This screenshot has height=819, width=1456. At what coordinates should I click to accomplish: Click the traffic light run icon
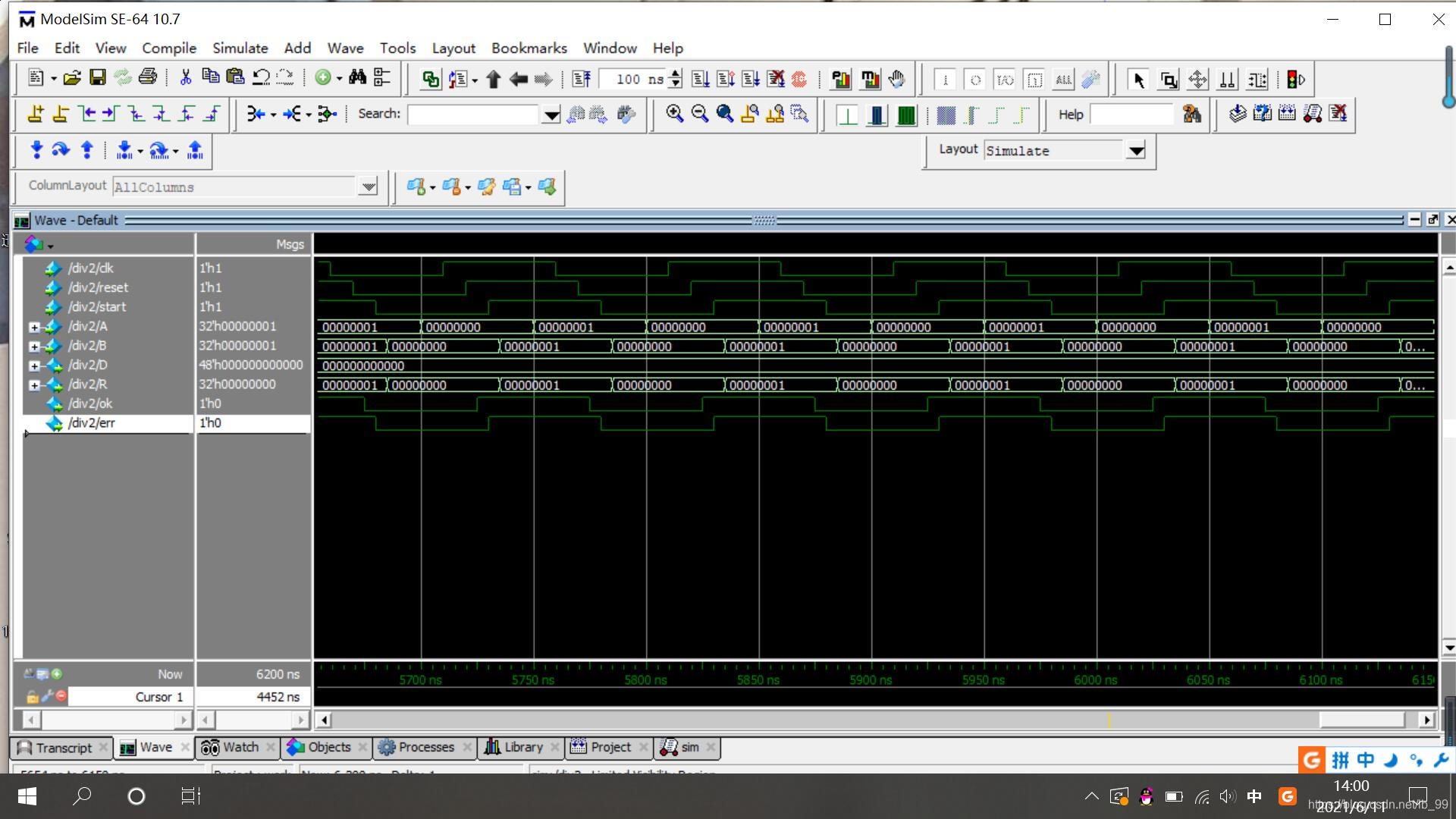[1295, 80]
